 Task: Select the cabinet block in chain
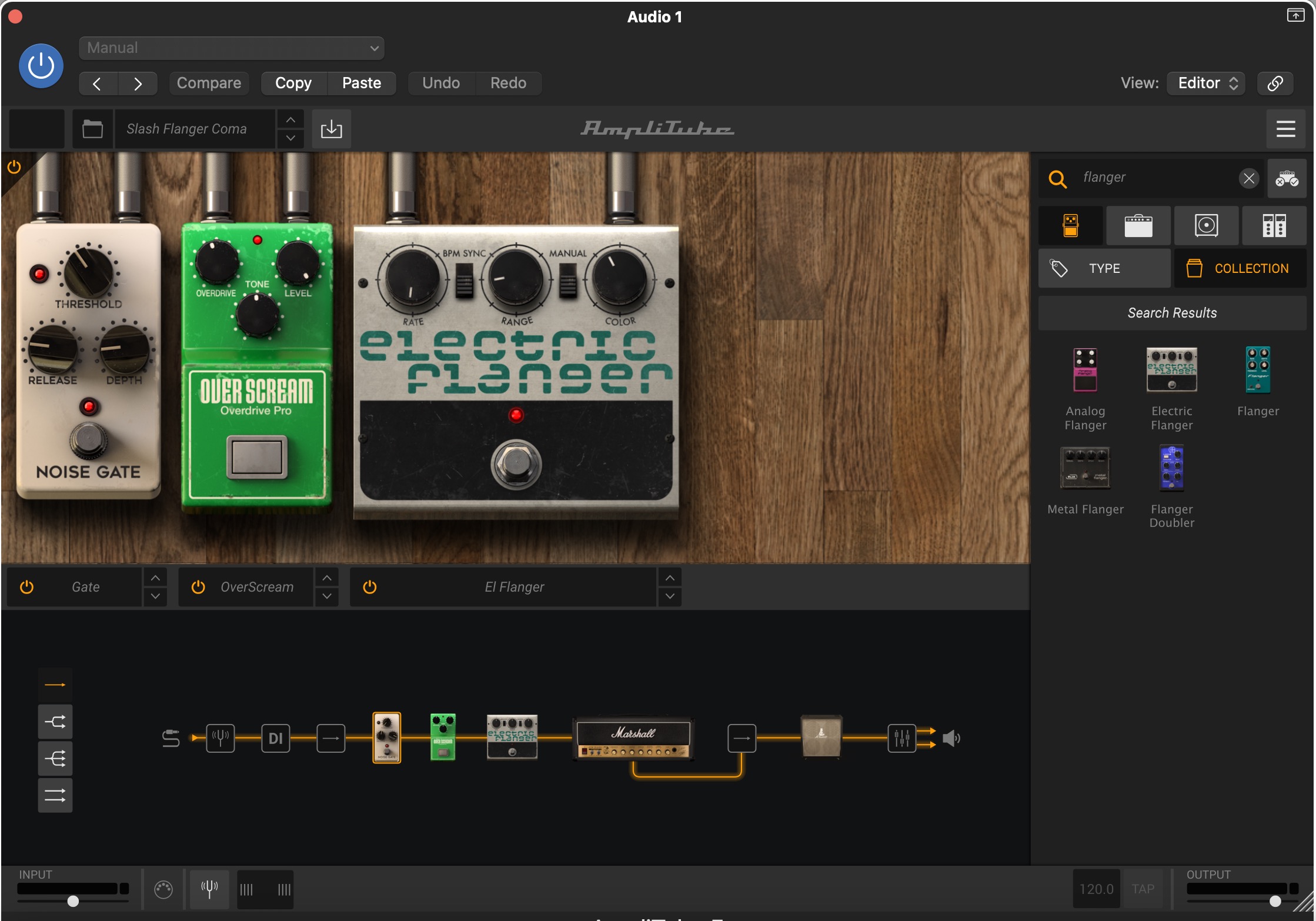pyautogui.click(x=821, y=736)
